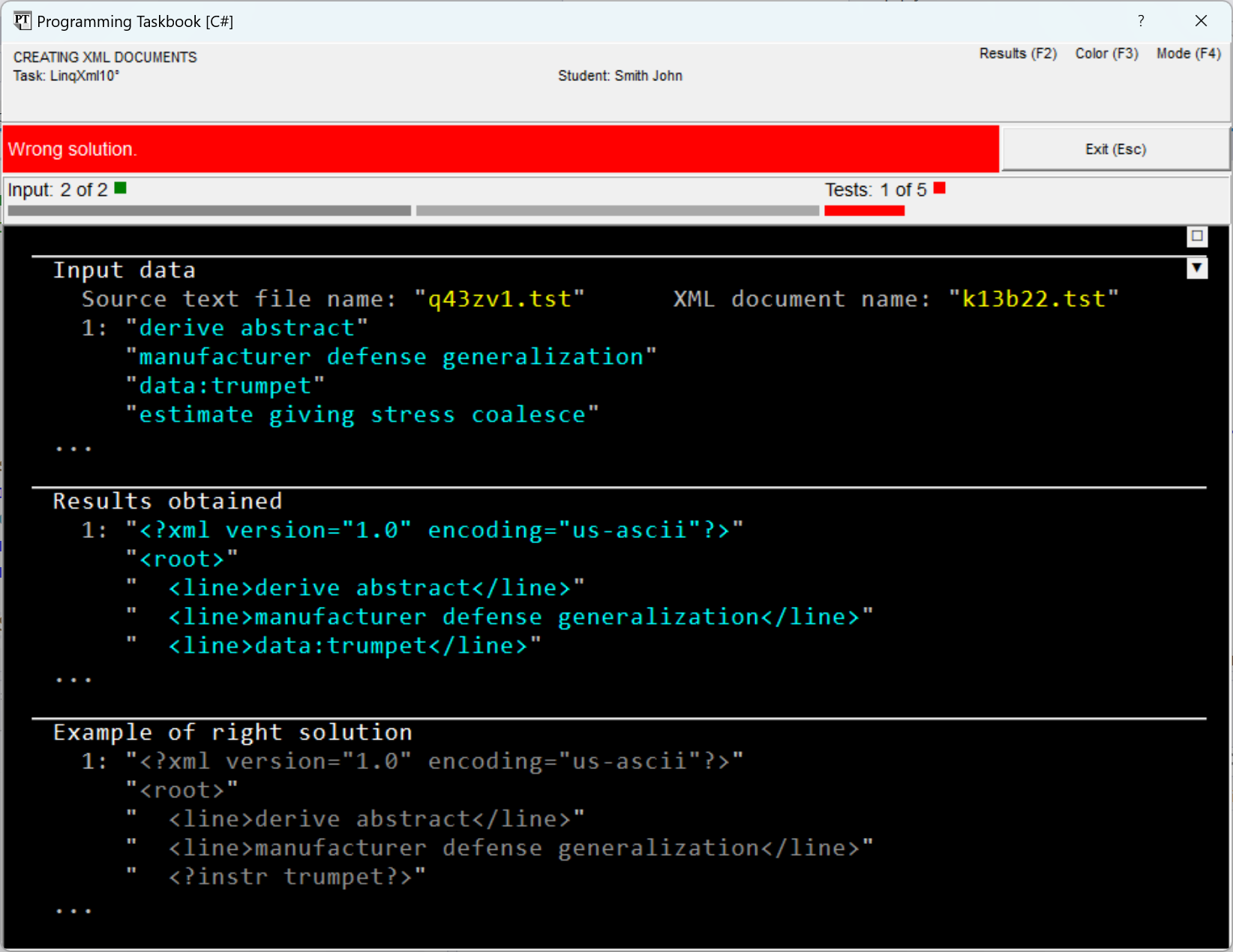Select XML document name k13b22.tst
The height and width of the screenshot is (952, 1233).
1033,299
